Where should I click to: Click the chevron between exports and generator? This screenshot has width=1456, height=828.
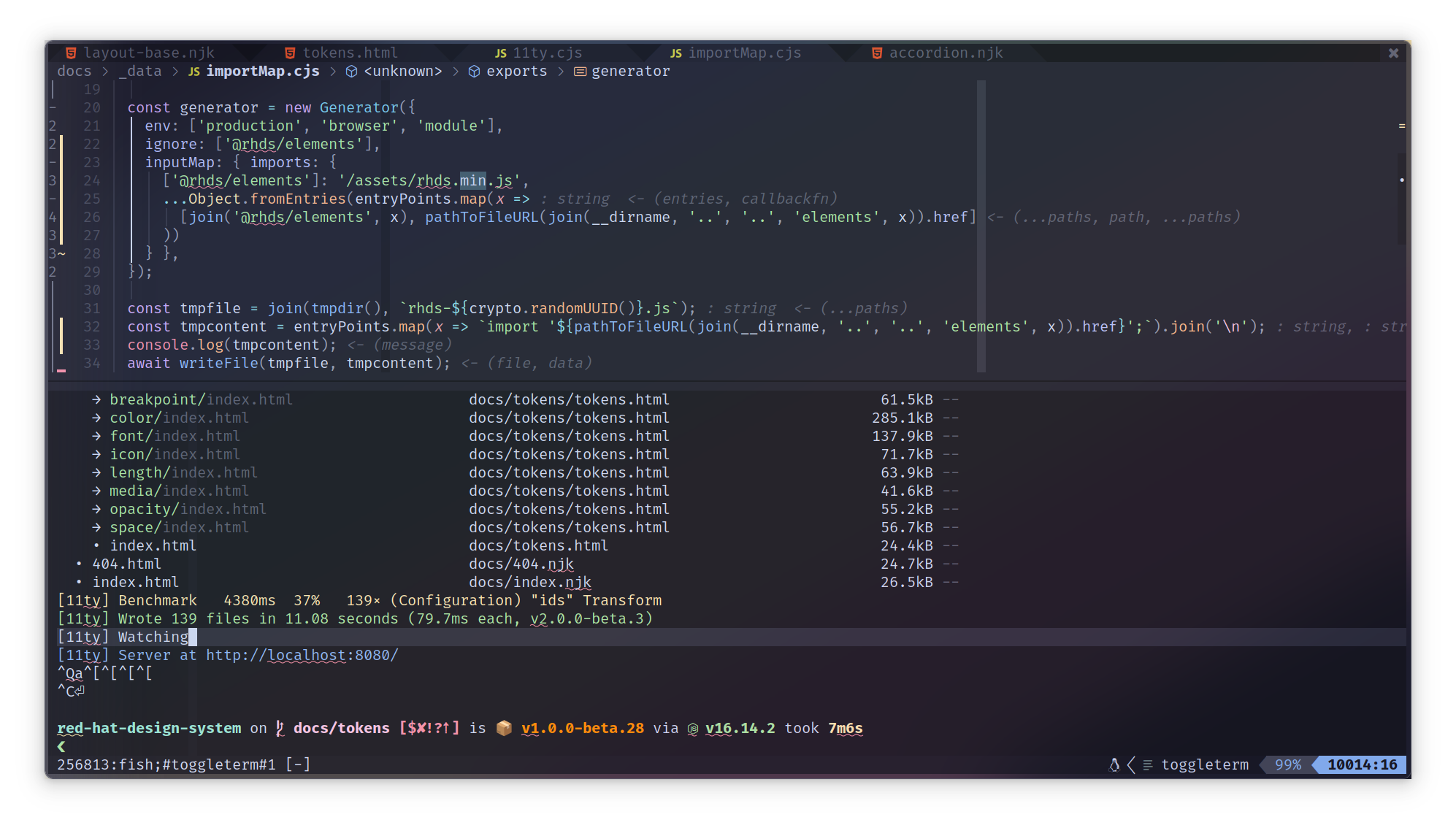coord(560,71)
